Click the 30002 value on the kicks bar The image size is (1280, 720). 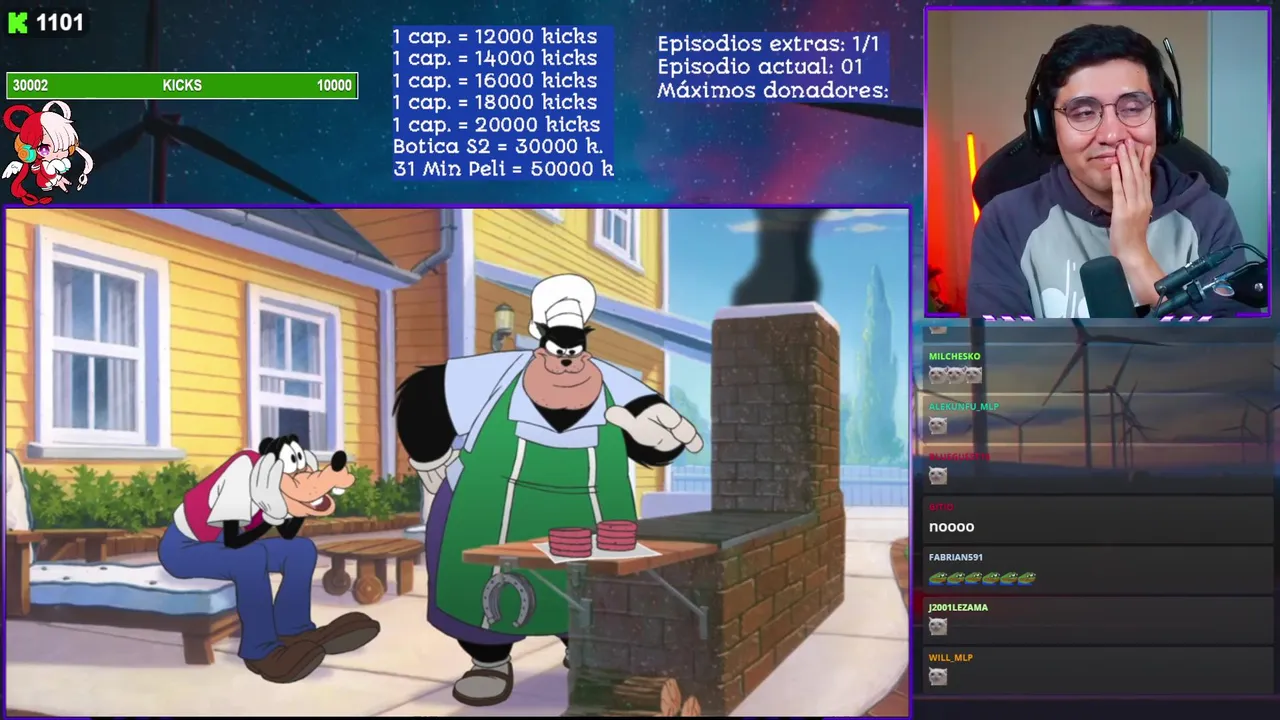(30, 86)
